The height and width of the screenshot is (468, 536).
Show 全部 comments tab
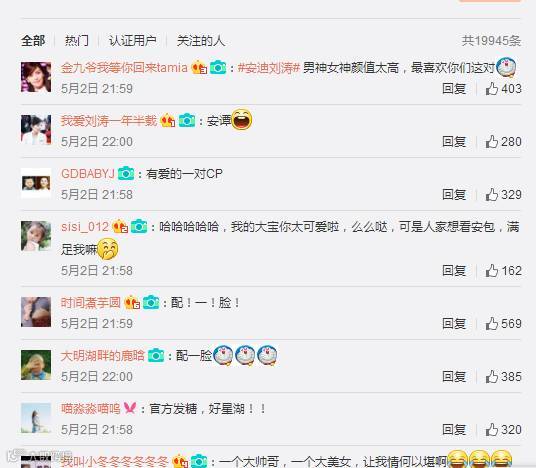33,41
